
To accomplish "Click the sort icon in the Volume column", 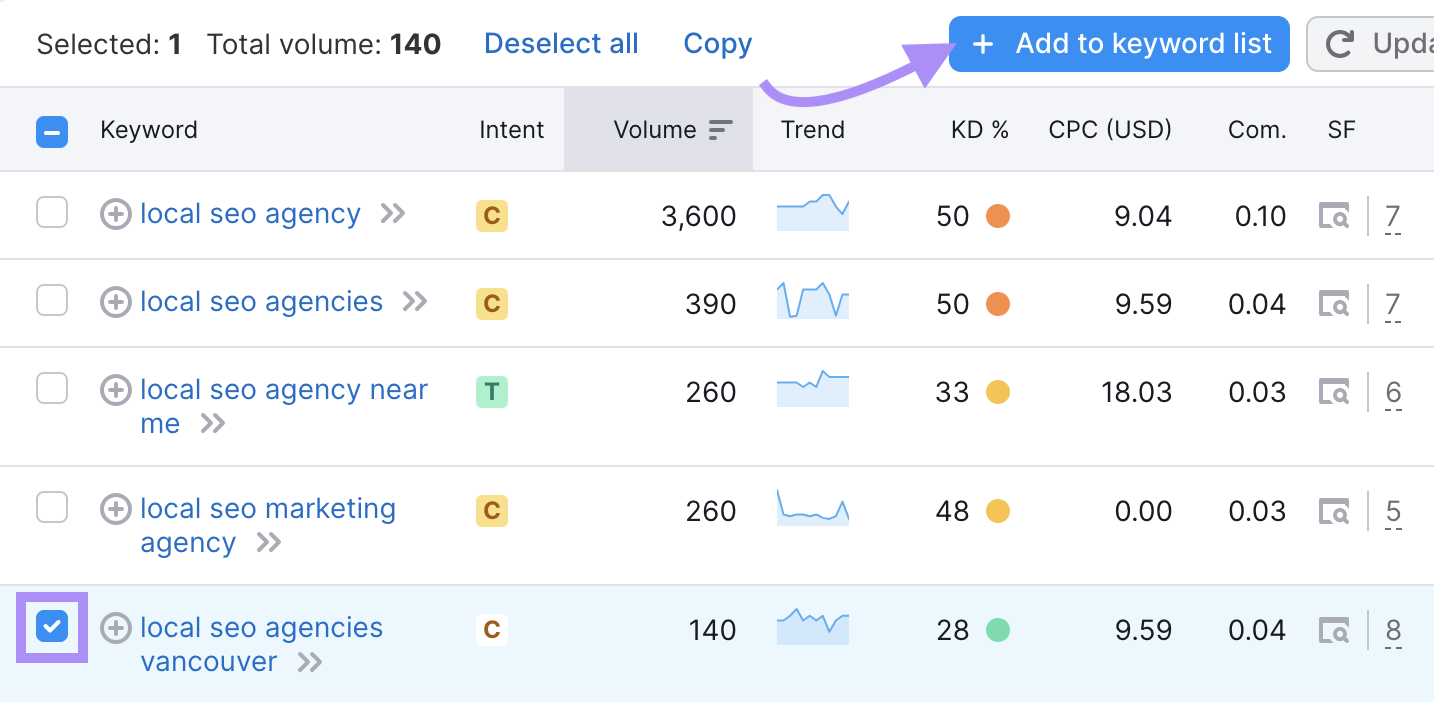I will click(718, 129).
